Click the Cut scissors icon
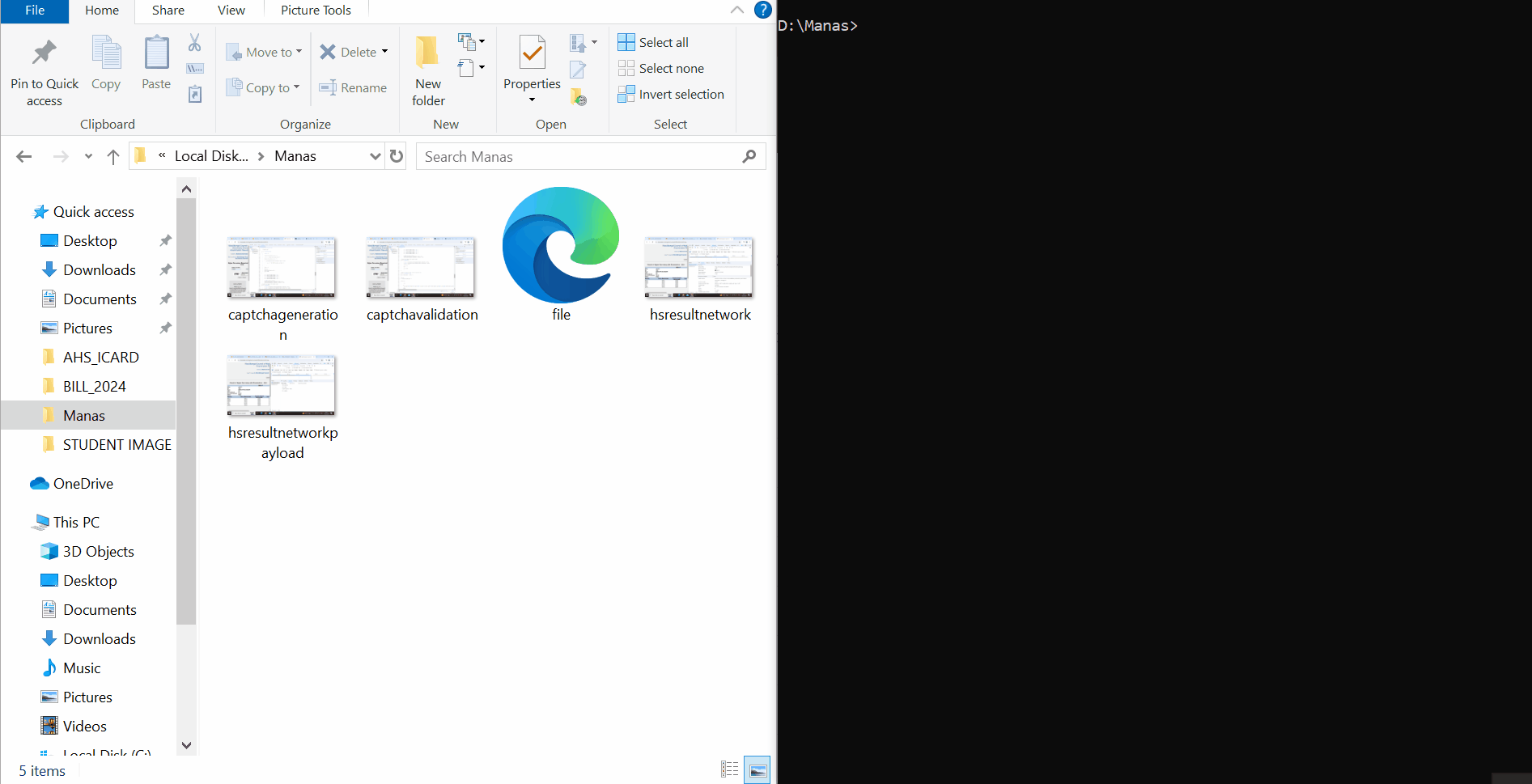This screenshot has height=784, width=1532. coord(195,43)
